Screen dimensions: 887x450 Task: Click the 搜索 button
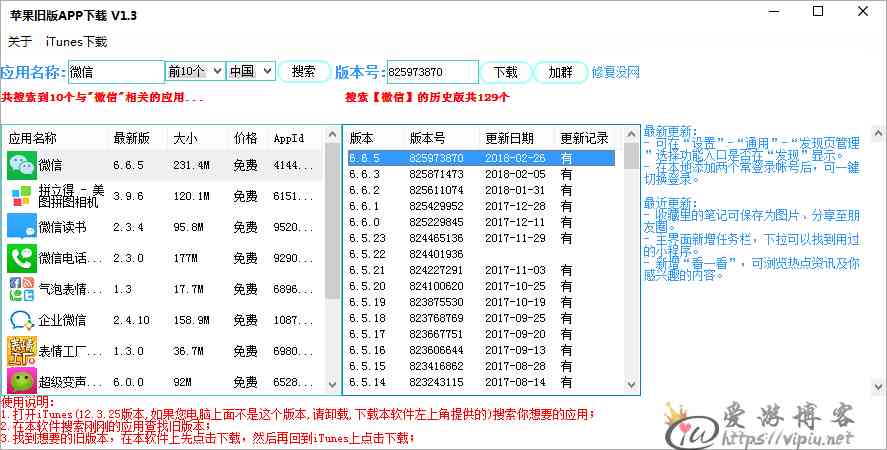304,72
